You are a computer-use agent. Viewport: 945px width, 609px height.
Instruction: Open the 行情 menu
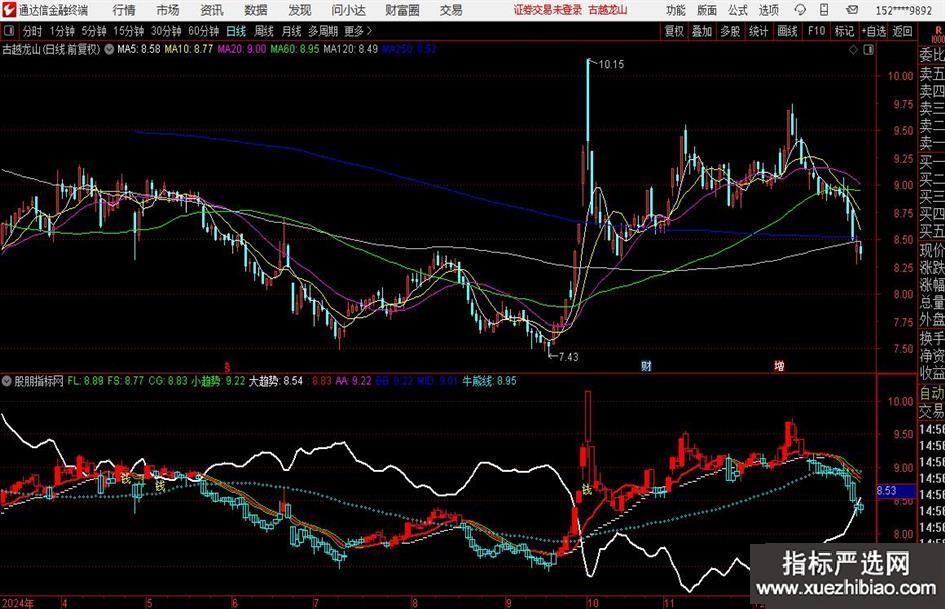pos(124,10)
